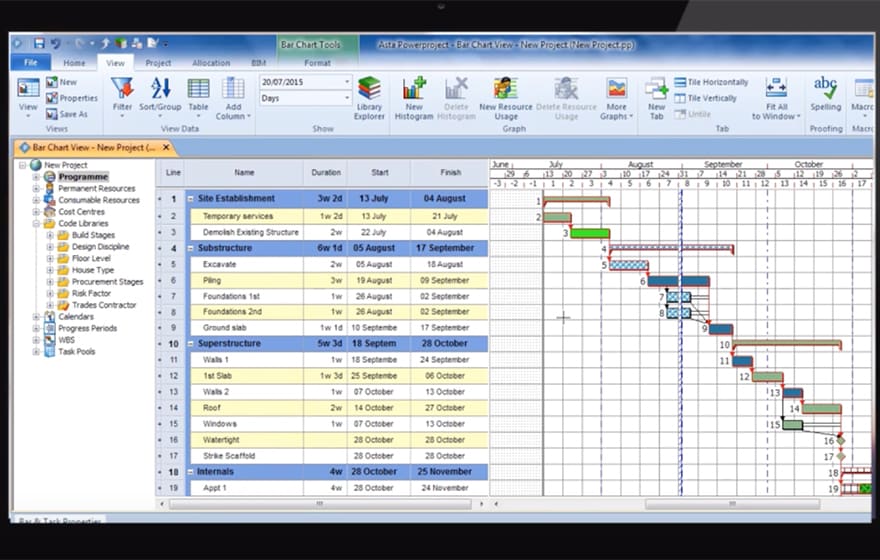
Task: Select Cost Centres in tree
Action: click(x=81, y=212)
